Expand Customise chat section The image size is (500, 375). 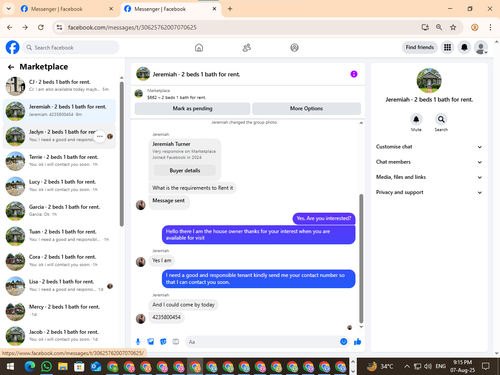pyautogui.click(x=429, y=147)
